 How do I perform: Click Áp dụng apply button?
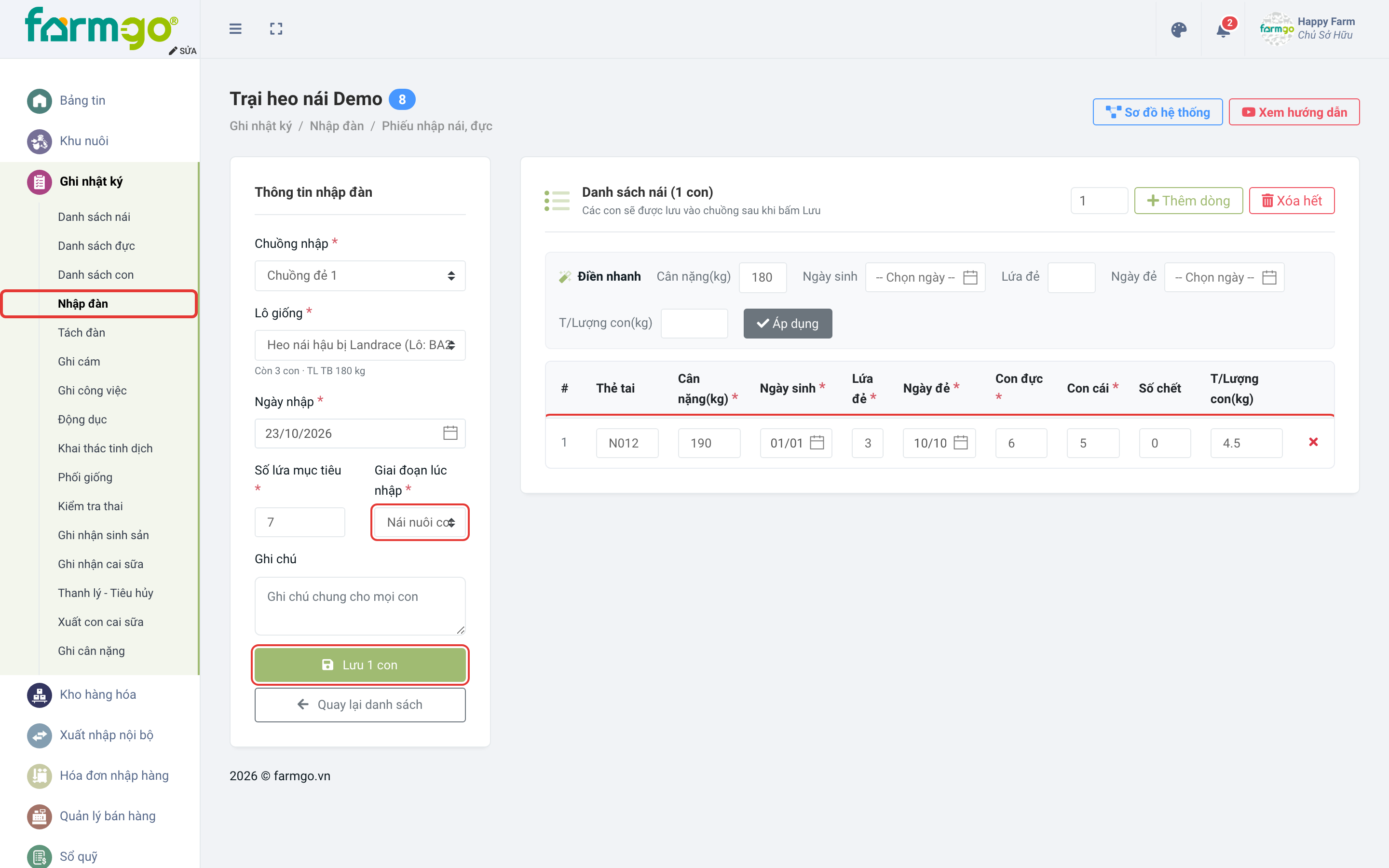788,323
